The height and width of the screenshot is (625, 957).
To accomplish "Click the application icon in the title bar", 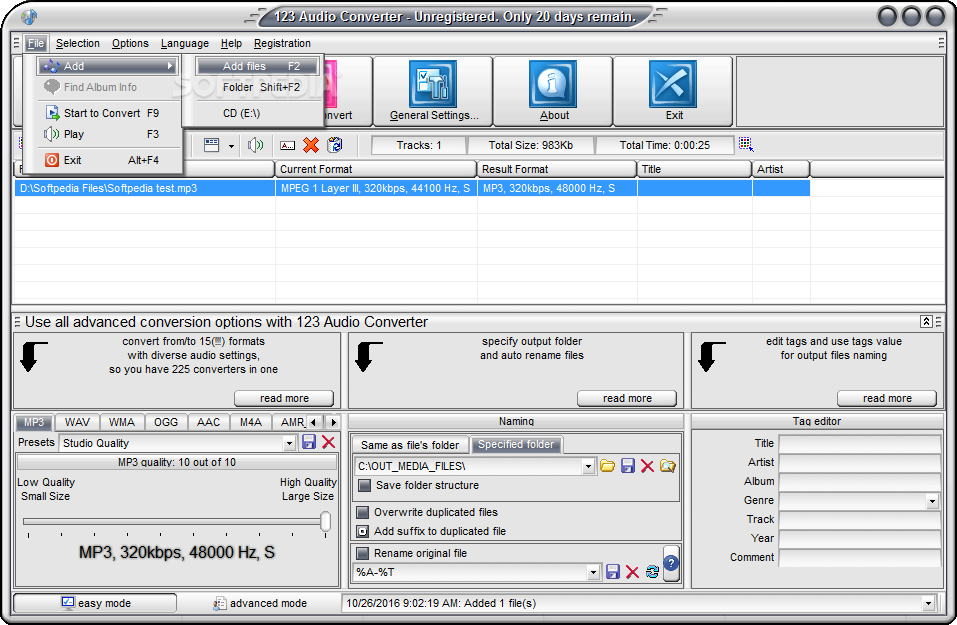I will [29, 16].
